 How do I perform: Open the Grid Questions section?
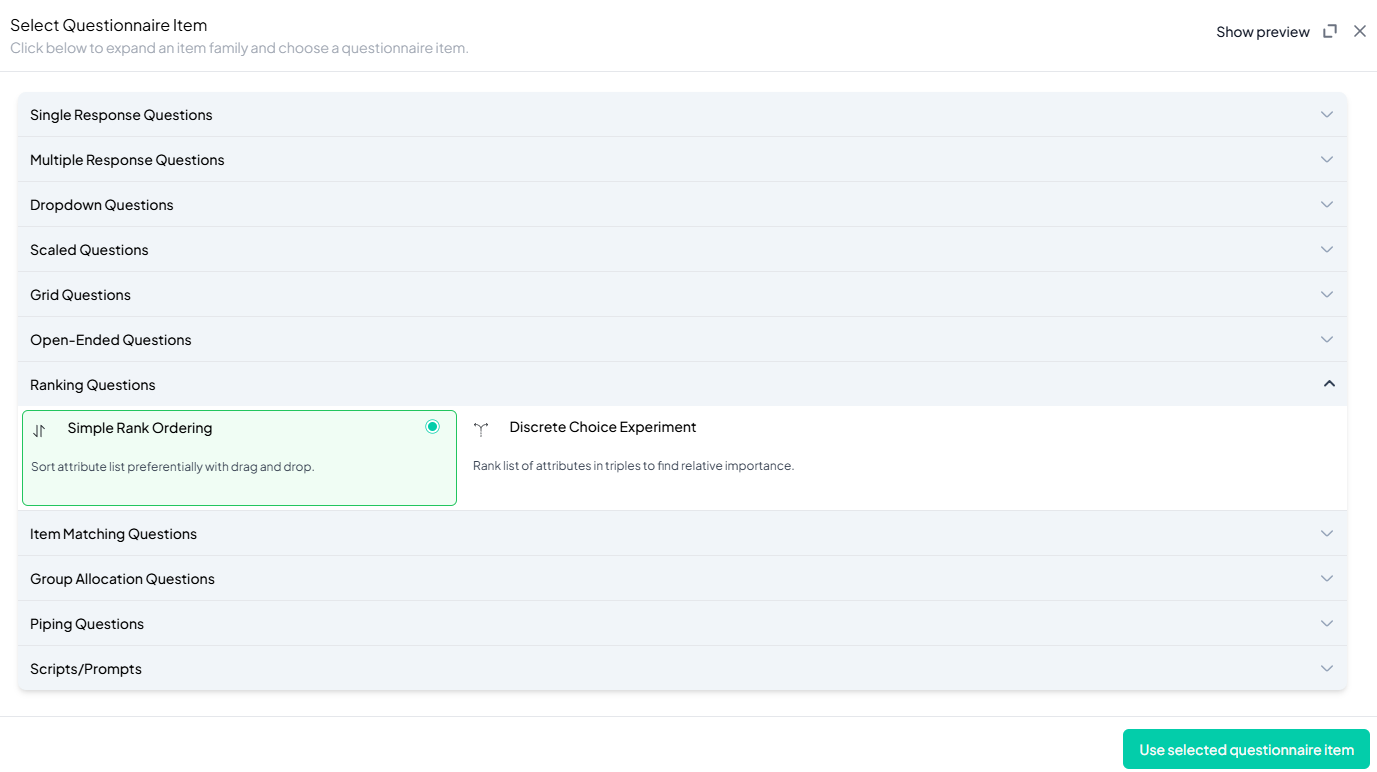click(80, 295)
